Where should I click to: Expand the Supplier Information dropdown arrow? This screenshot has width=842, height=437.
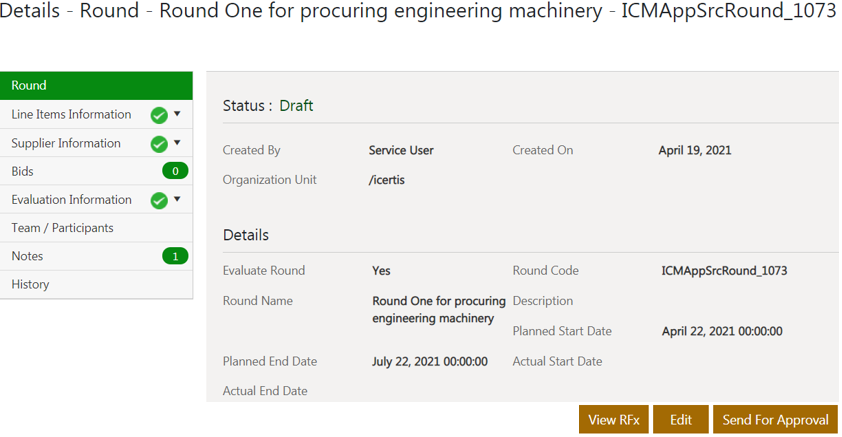pyautogui.click(x=178, y=143)
